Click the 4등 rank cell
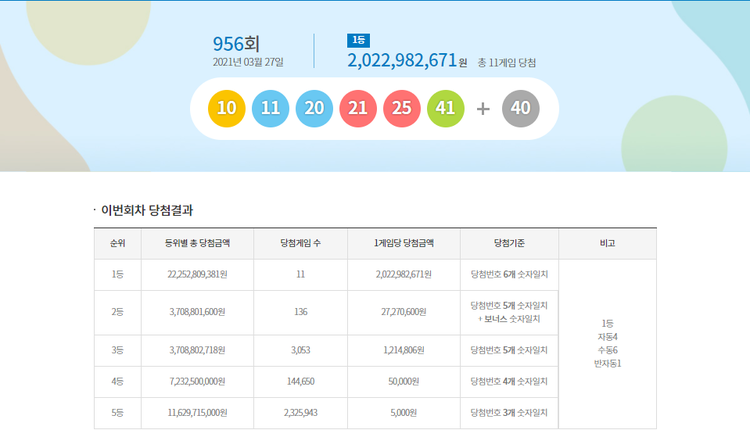The height and width of the screenshot is (430, 750). (118, 382)
